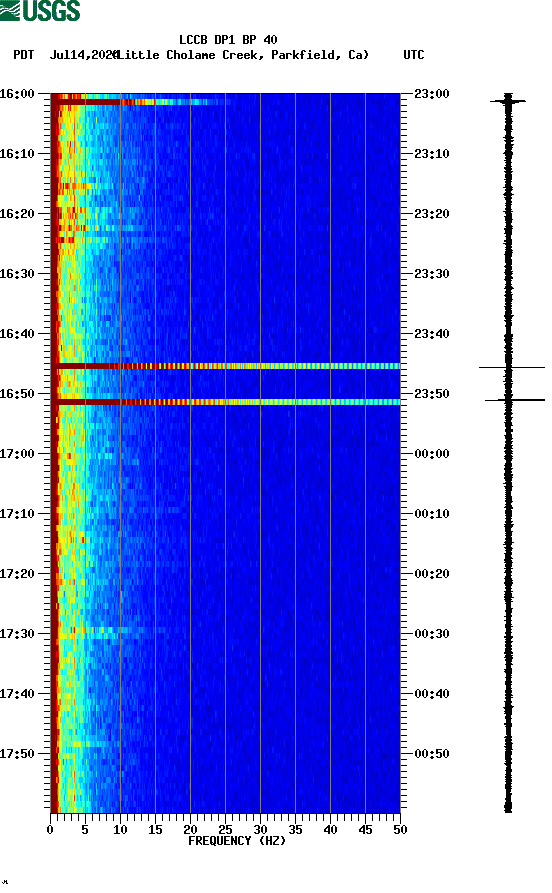Click the '00:20' UTC time label

pyautogui.click(x=432, y=574)
